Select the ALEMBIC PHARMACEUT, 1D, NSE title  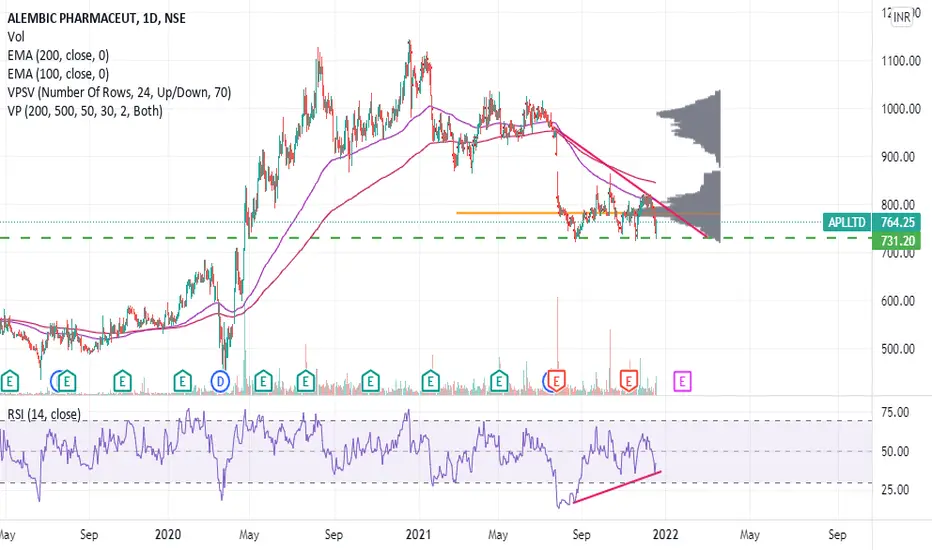[x=96, y=18]
